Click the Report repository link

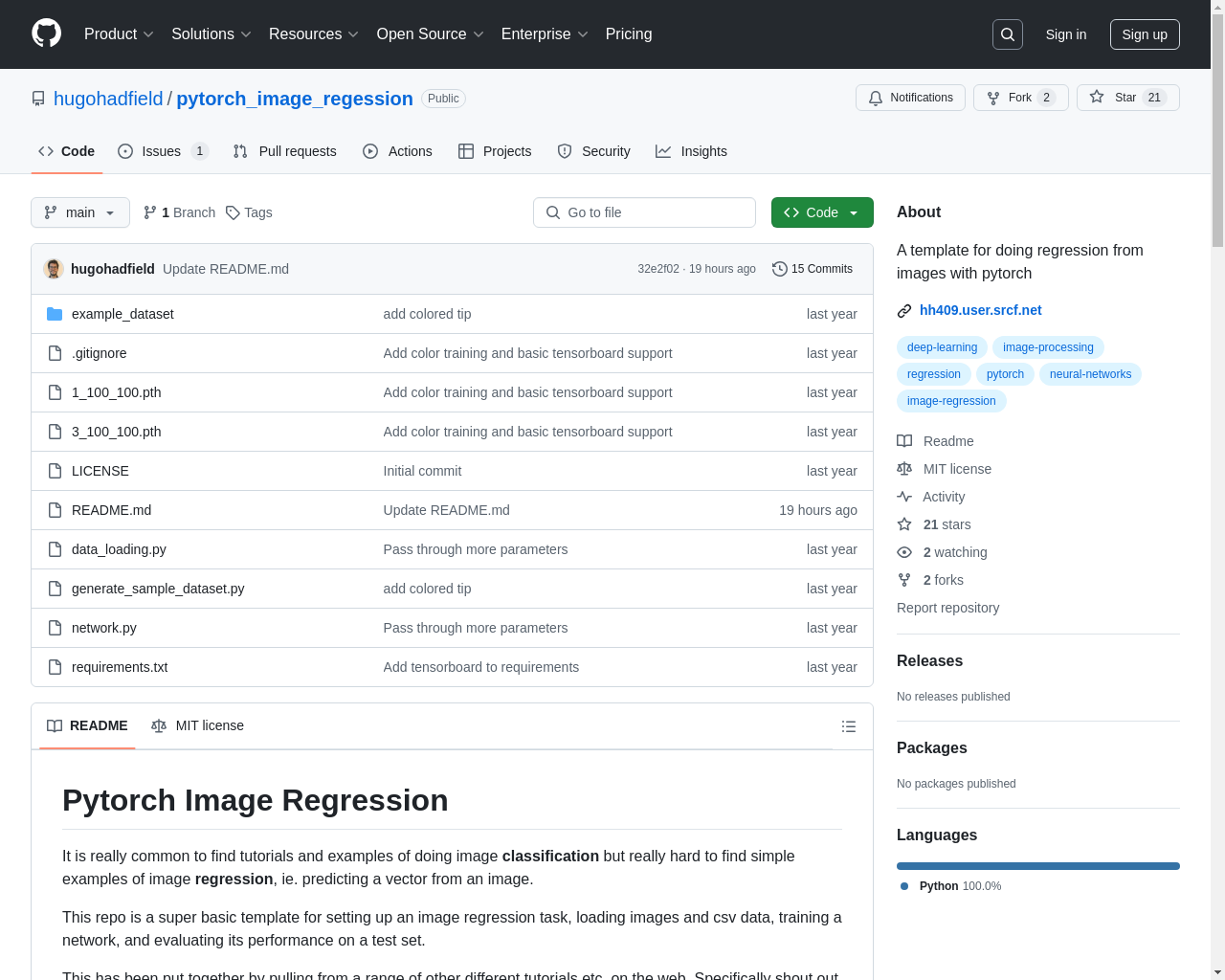[947, 608]
